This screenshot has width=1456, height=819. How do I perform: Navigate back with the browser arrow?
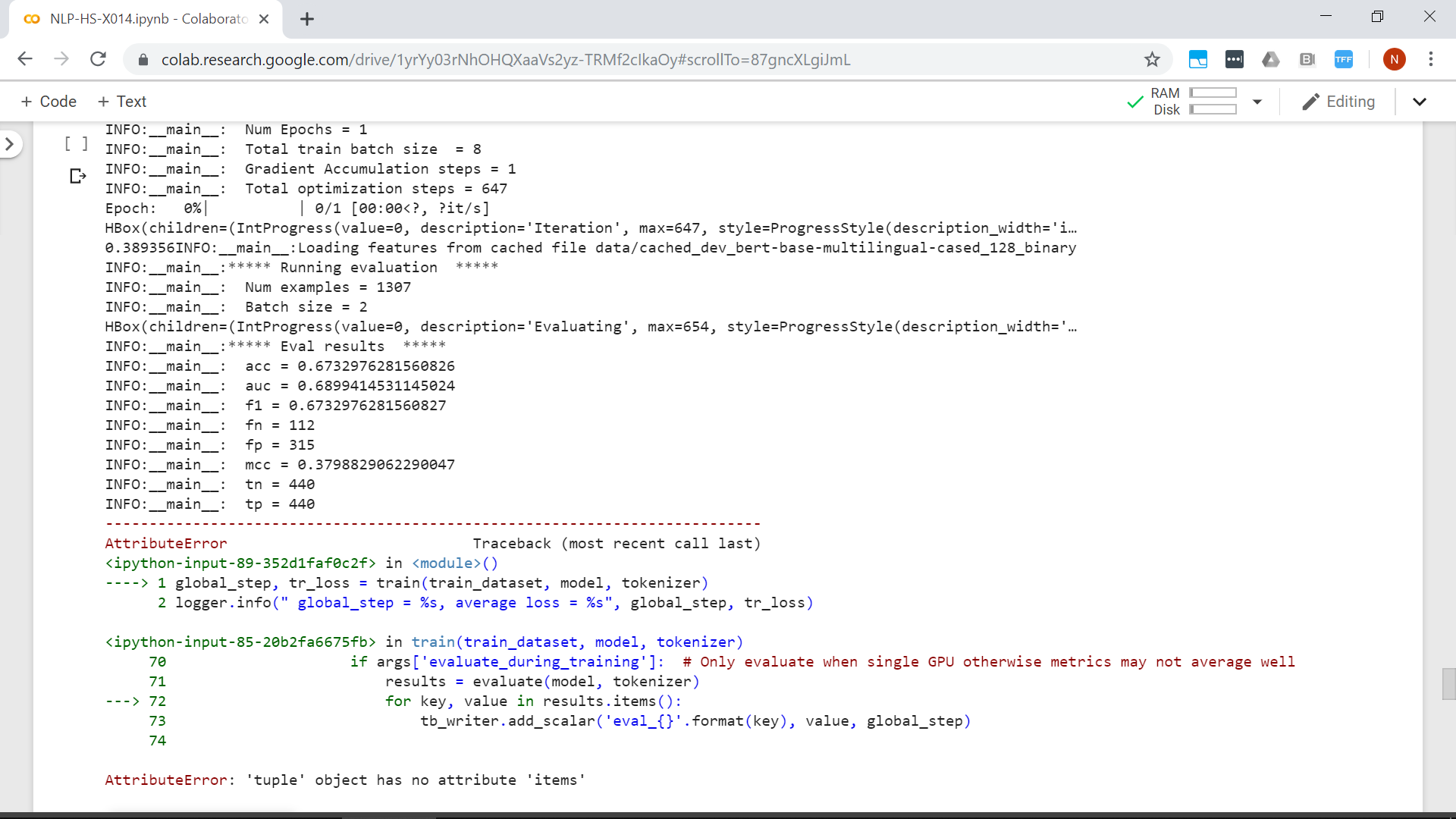click(x=25, y=59)
